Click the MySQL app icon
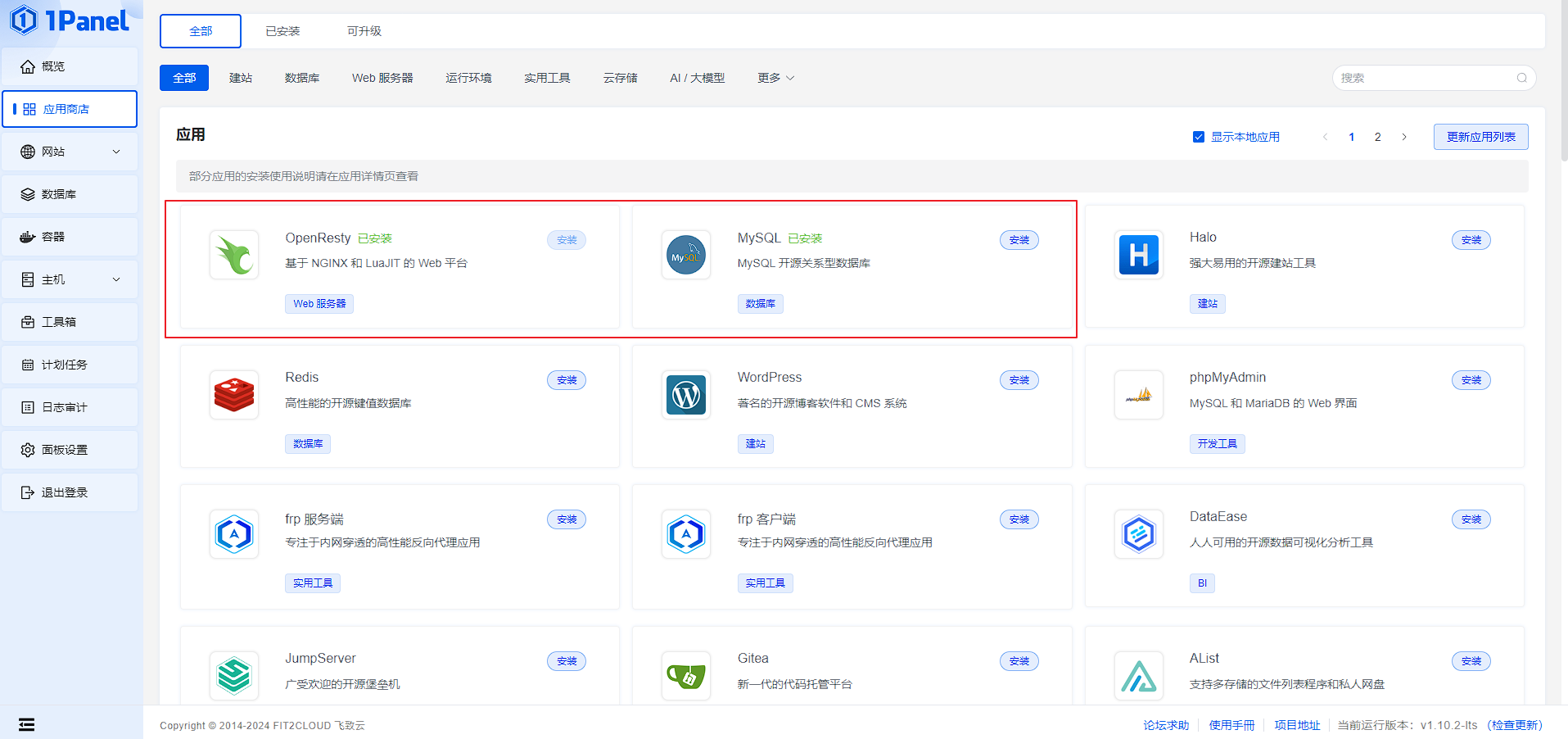Screen dimensions: 1568x739 pos(686,255)
